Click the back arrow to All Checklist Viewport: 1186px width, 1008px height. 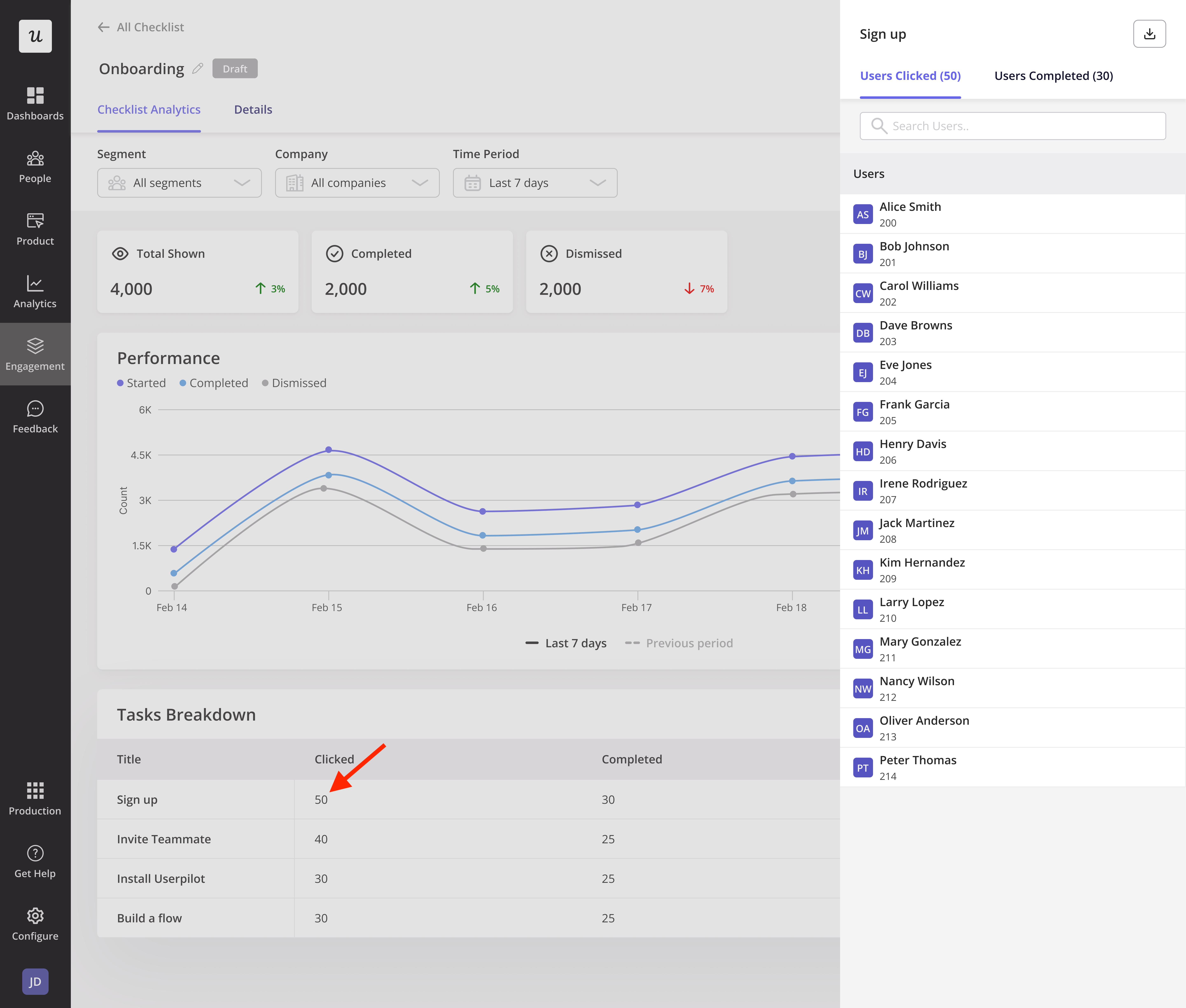[103, 27]
